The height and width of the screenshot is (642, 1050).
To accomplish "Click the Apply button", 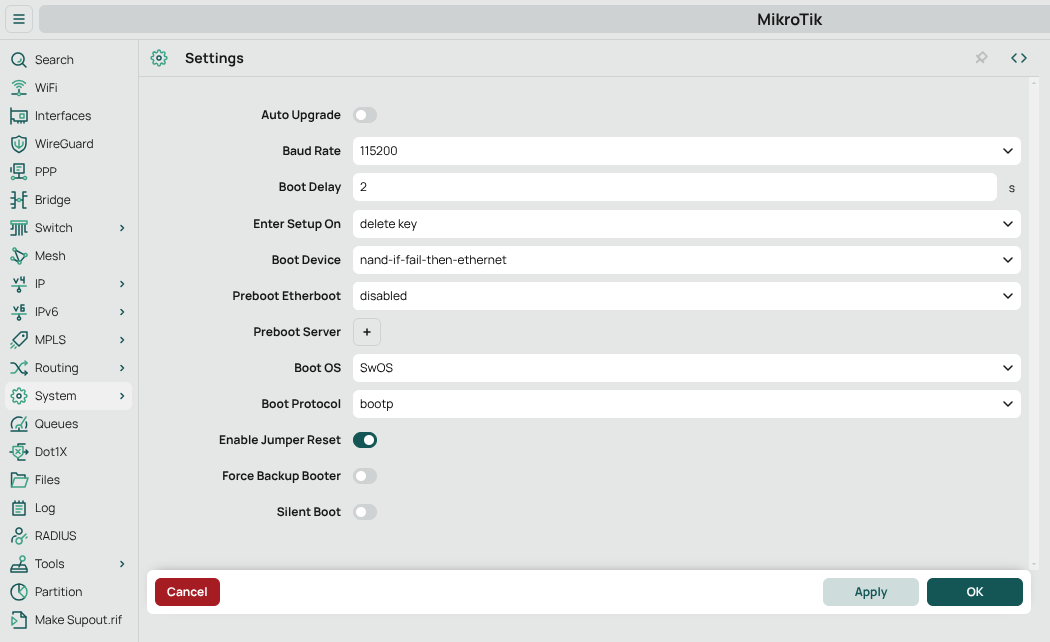I will pos(871,592).
